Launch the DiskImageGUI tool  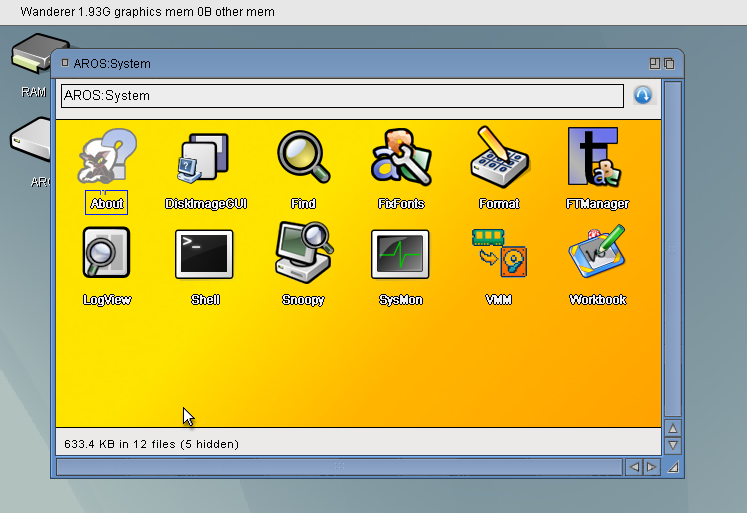[x=203, y=158]
